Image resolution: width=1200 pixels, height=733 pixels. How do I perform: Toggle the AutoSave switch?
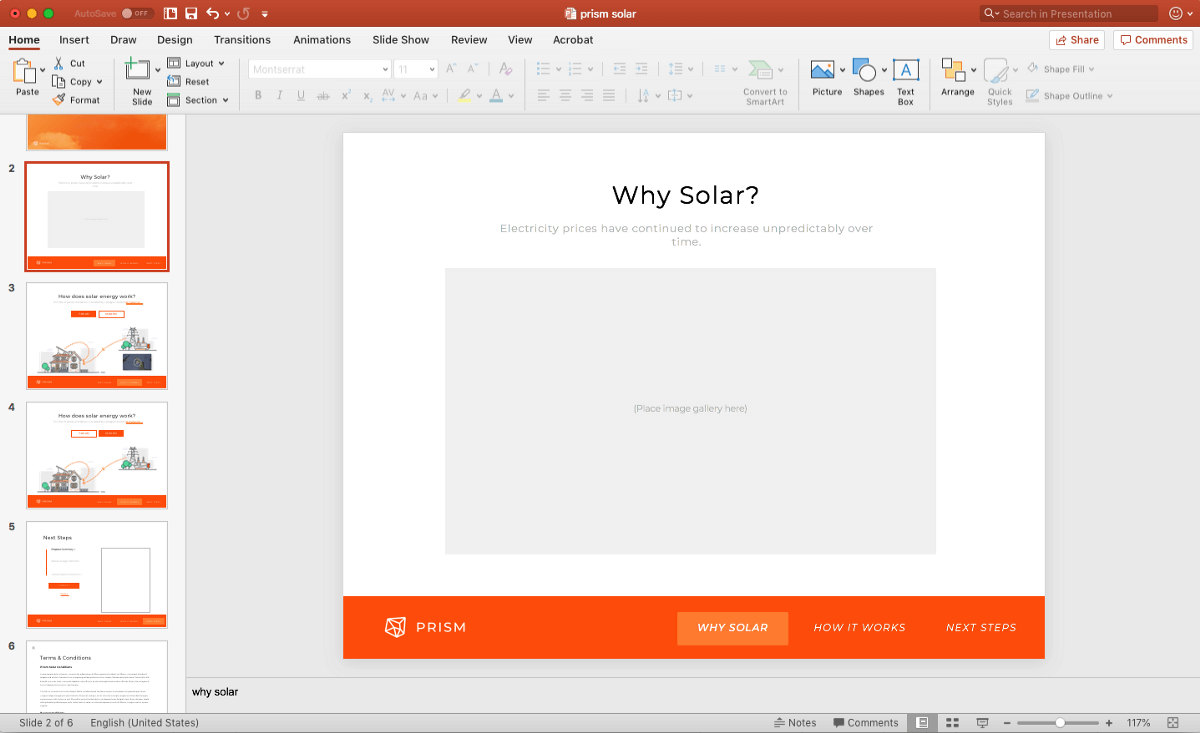point(136,13)
